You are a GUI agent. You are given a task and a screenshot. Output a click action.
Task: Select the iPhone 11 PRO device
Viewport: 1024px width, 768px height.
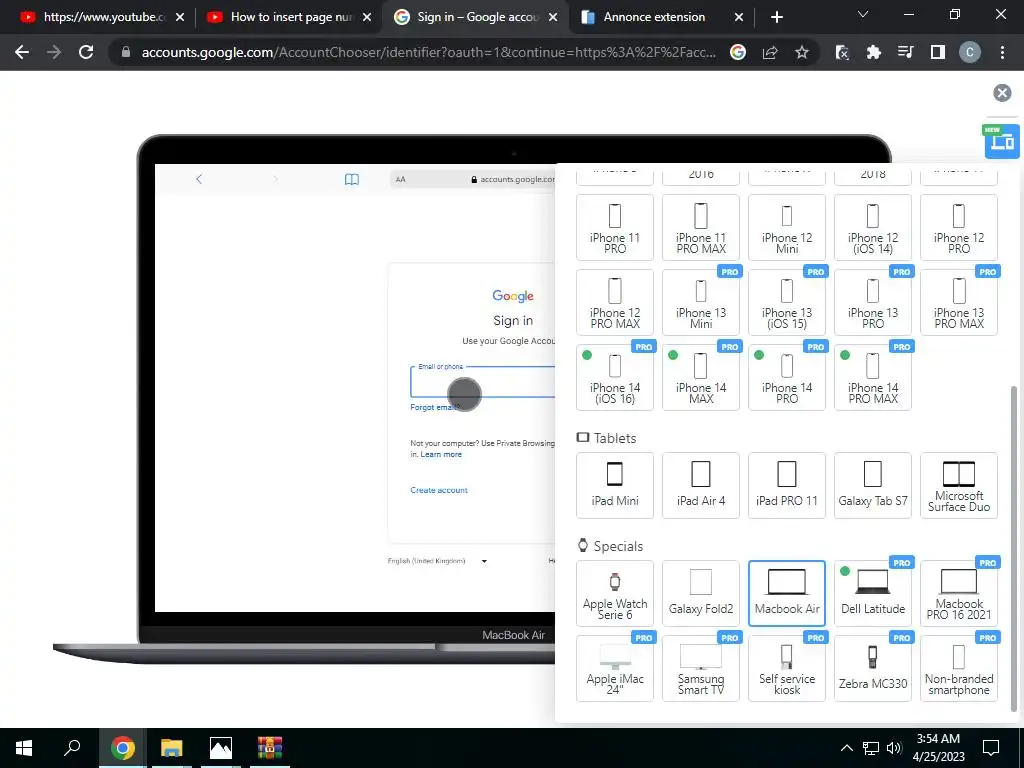click(615, 228)
